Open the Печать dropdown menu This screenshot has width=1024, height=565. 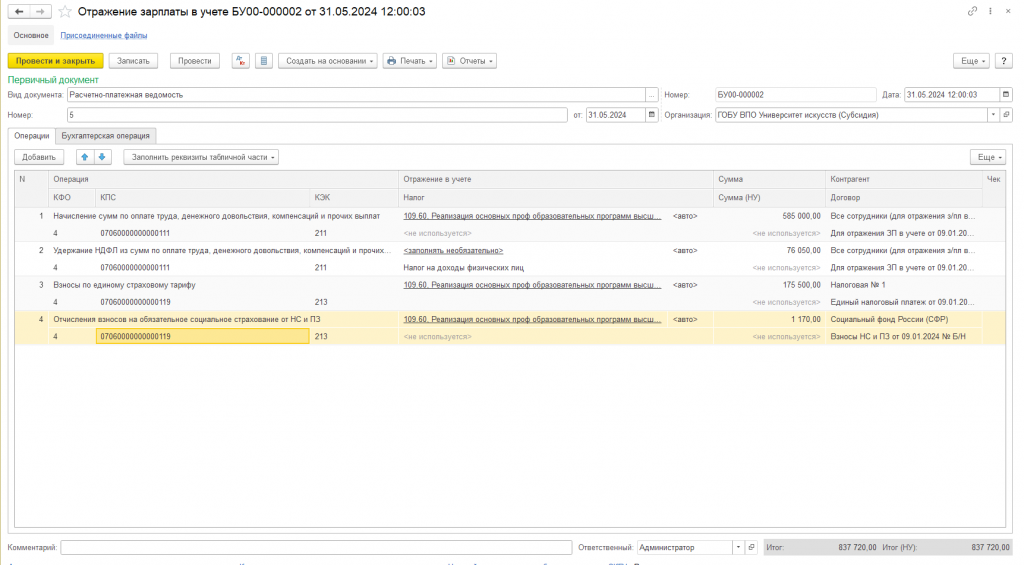[x=409, y=61]
